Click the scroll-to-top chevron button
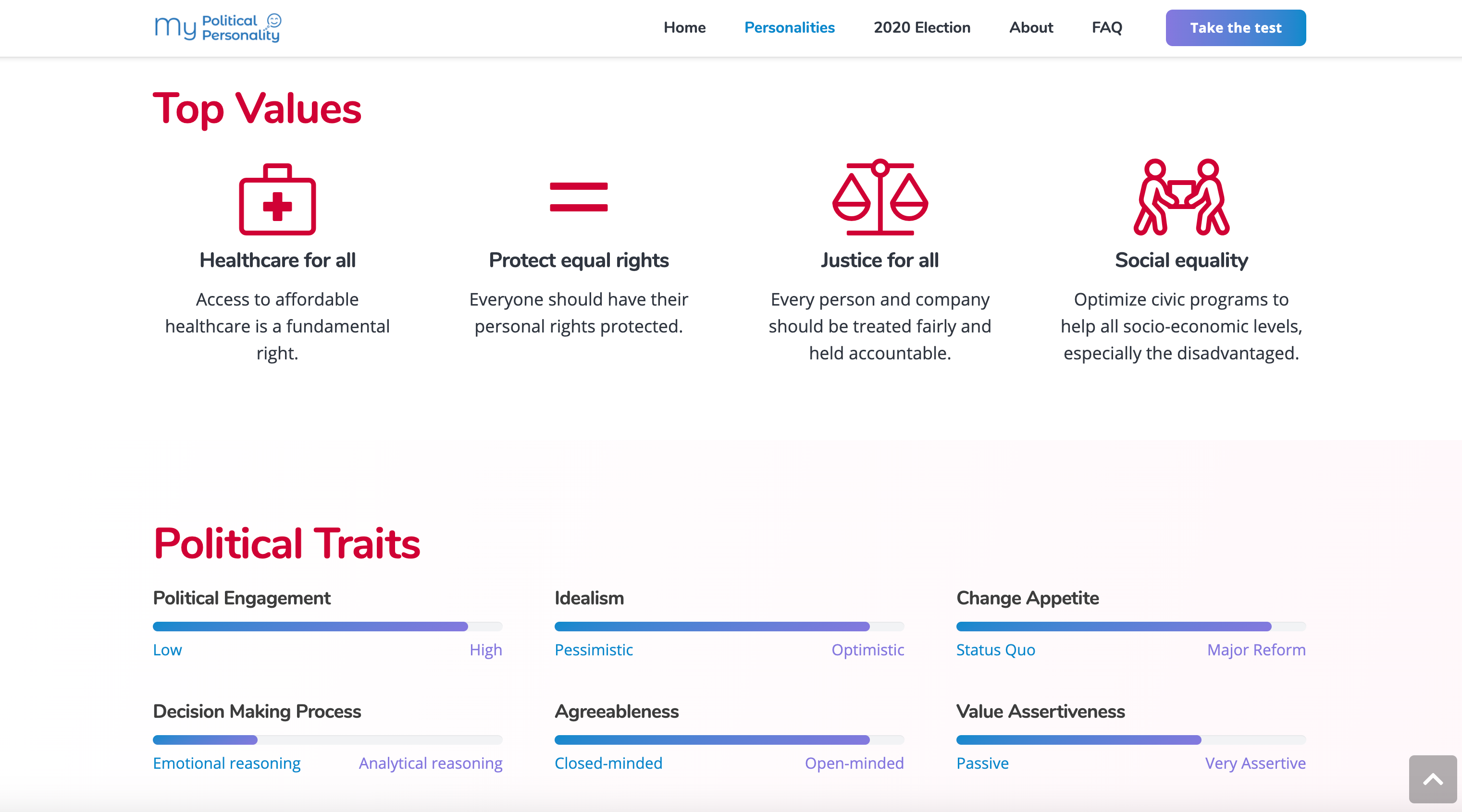 [x=1432, y=778]
